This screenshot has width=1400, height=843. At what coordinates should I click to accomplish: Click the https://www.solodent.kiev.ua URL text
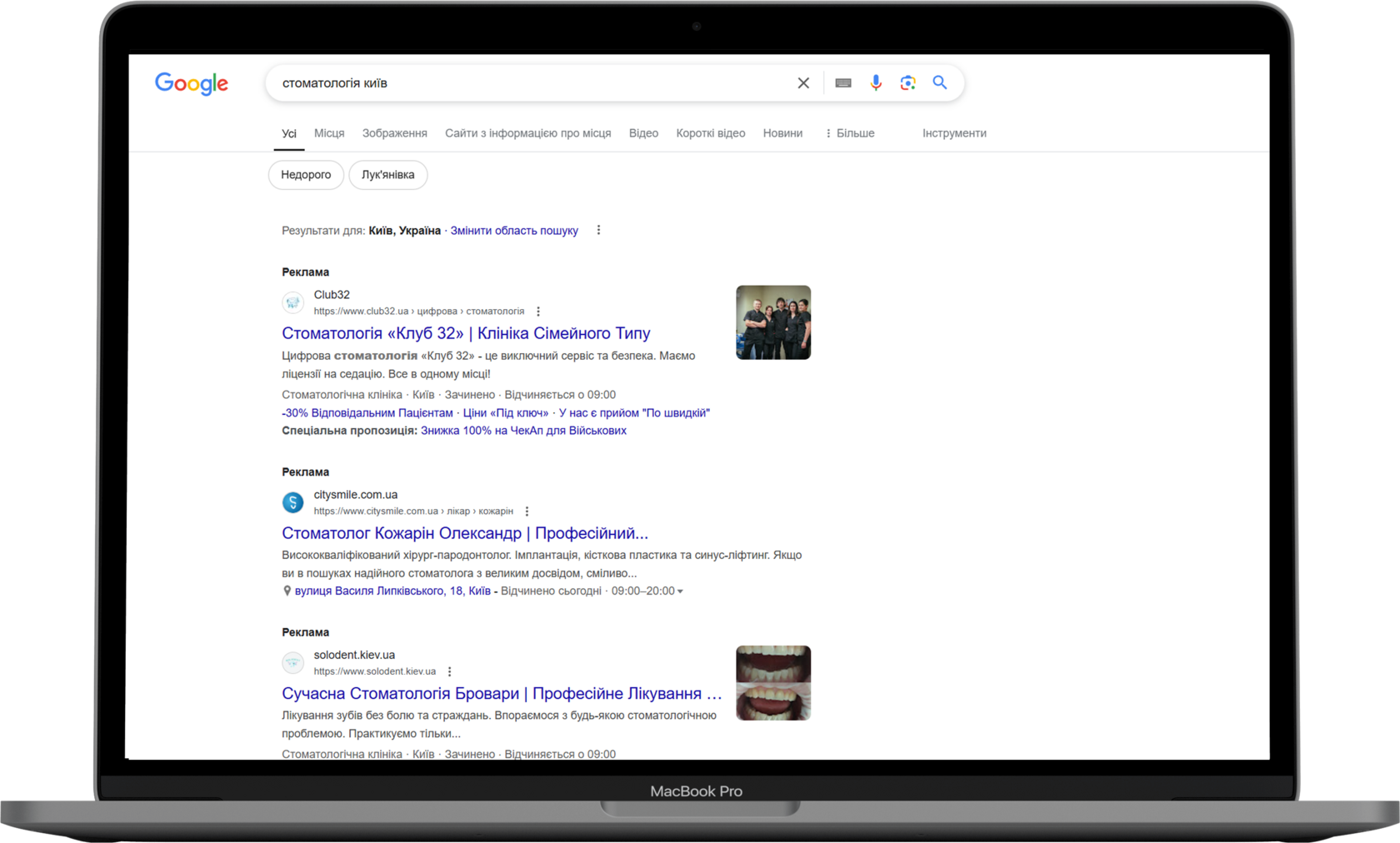(x=375, y=671)
